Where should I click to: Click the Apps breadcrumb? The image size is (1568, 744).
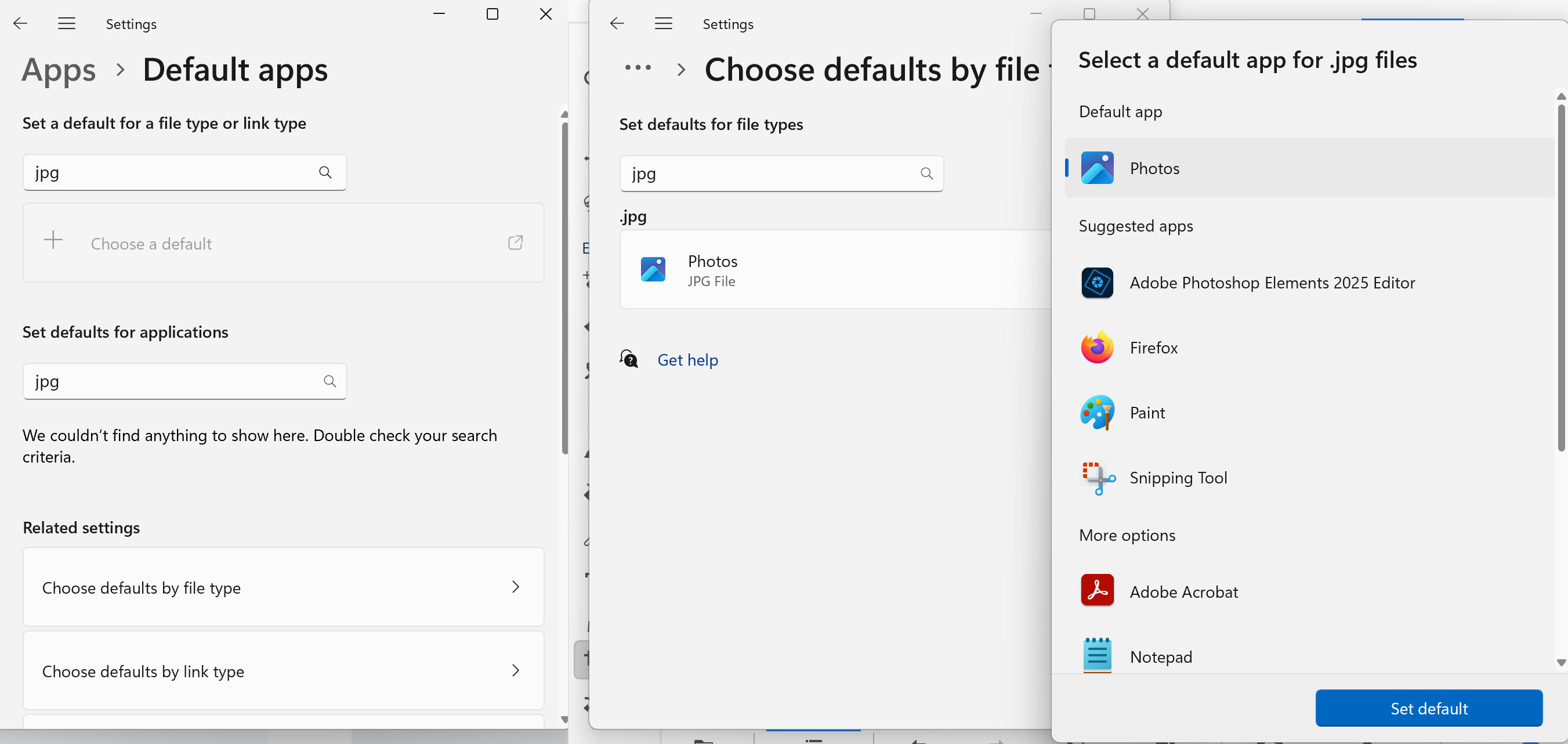point(59,70)
